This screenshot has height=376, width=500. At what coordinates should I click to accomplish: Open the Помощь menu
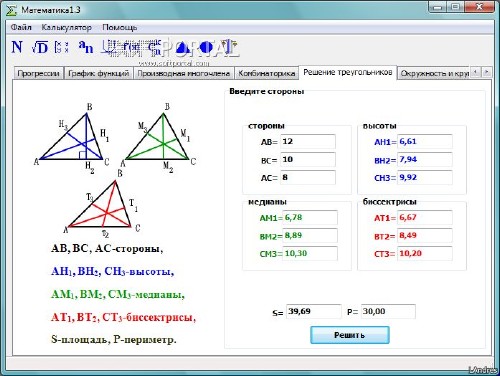119,27
